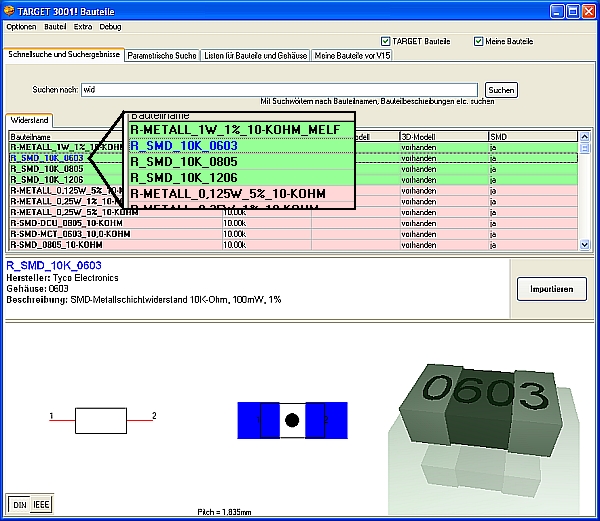The image size is (600, 521).
Task: Sort results by Bauteilname column header
Action: (x=60, y=135)
